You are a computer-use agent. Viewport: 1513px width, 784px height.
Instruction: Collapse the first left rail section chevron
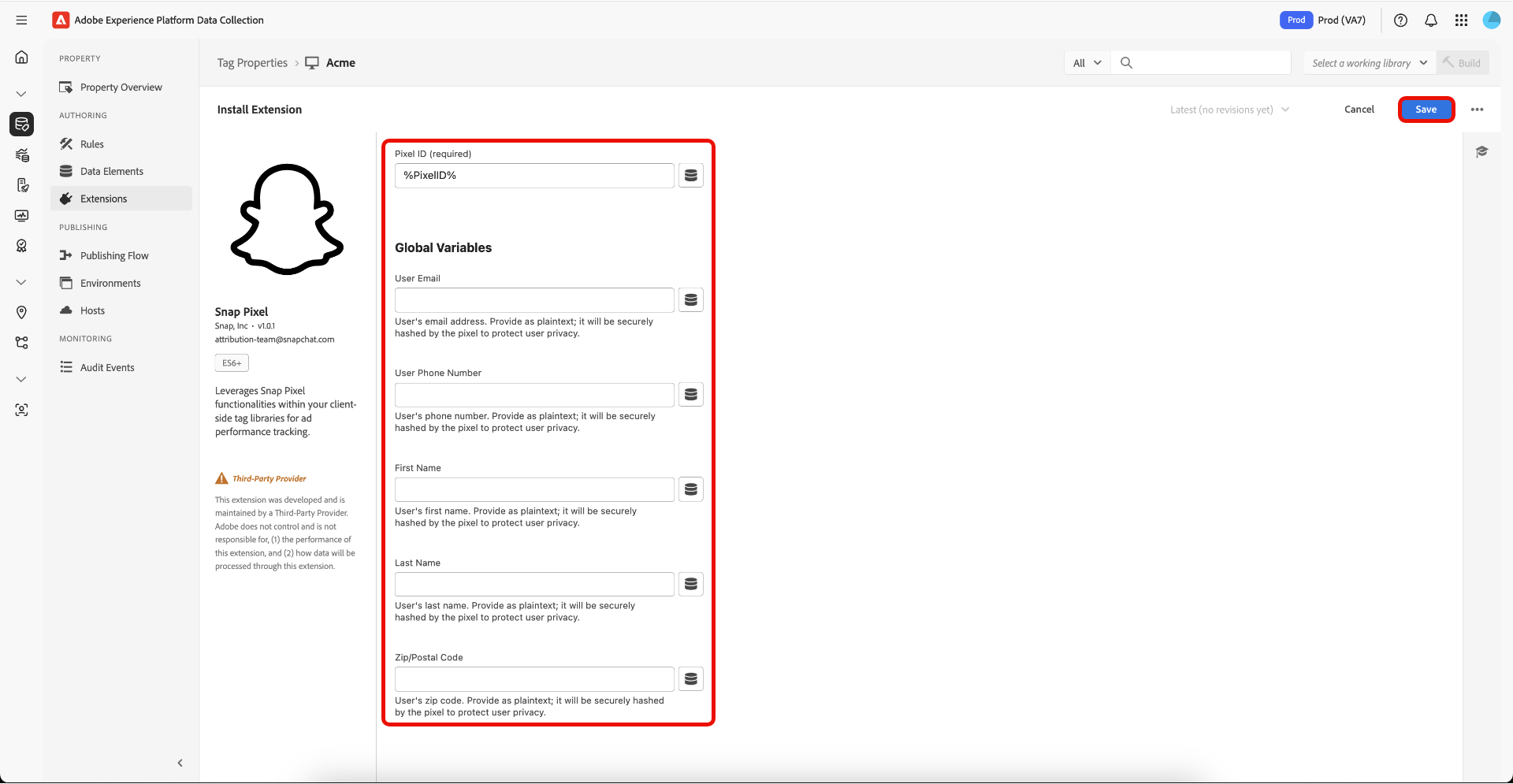(21, 94)
